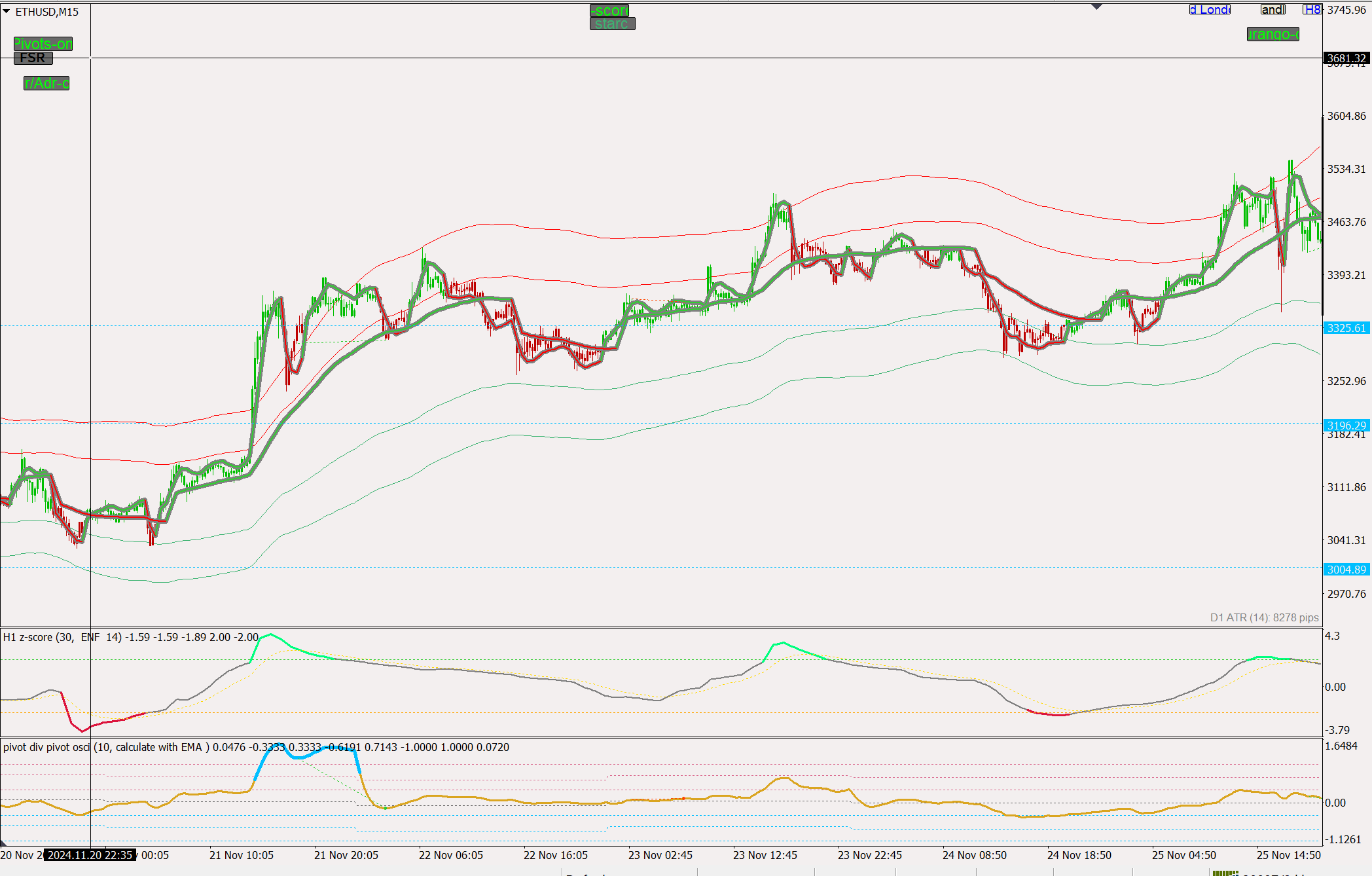1372x876 pixels.
Task: Click the FSR chart button
Action: tap(33, 58)
